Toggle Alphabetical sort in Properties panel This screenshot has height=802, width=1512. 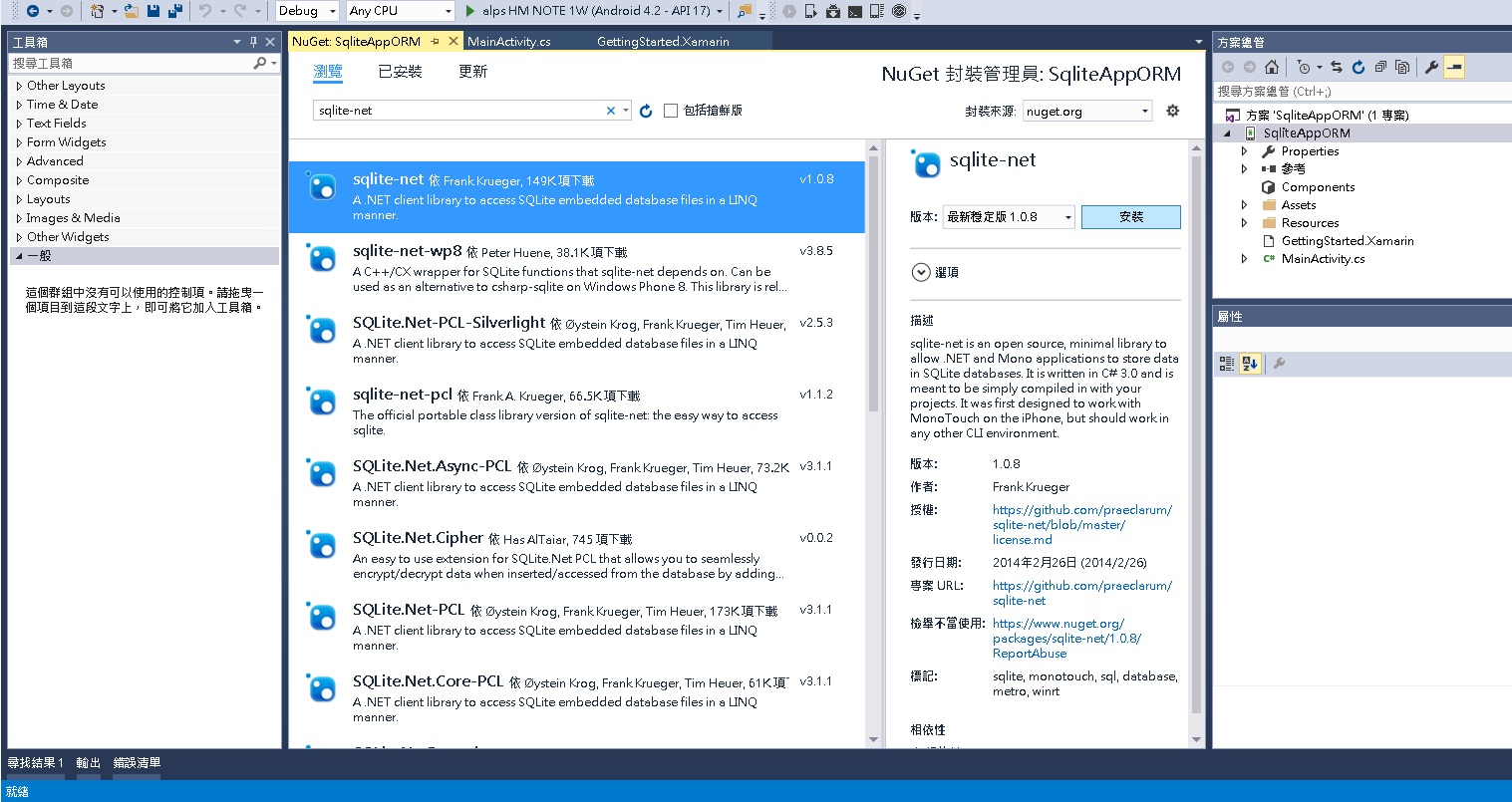pyautogui.click(x=1251, y=364)
